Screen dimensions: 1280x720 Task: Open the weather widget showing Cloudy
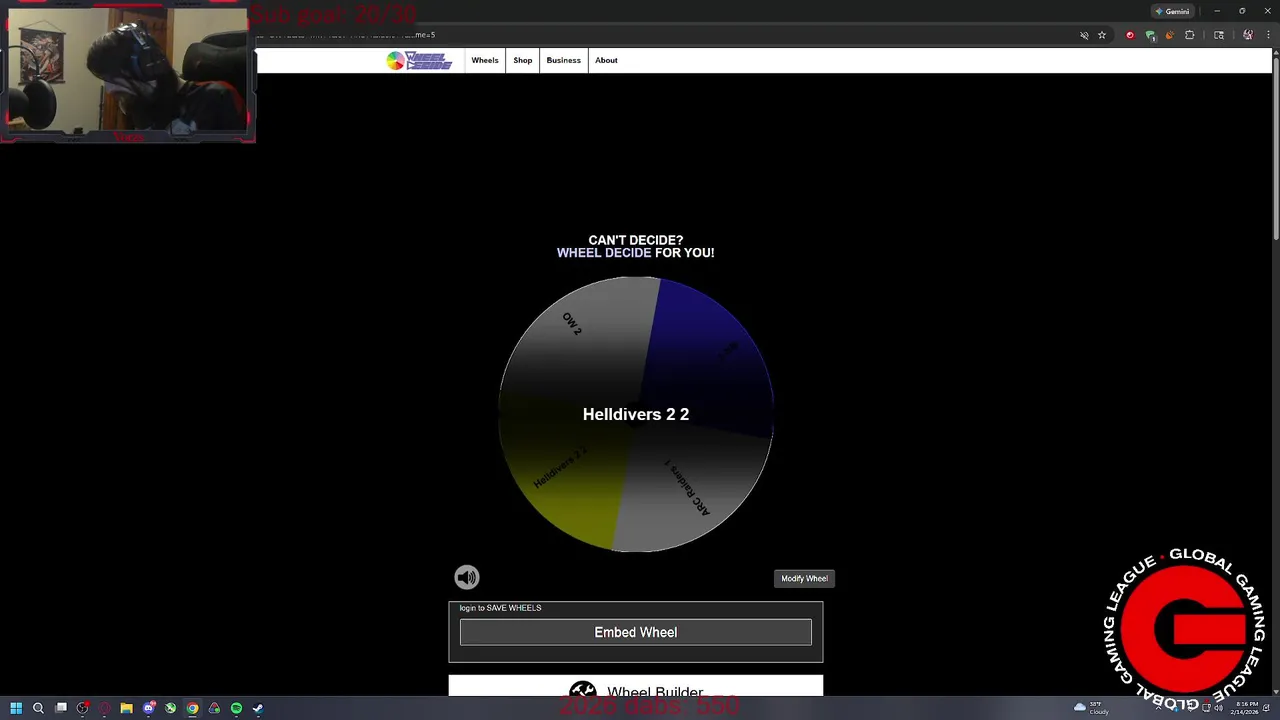1091,708
